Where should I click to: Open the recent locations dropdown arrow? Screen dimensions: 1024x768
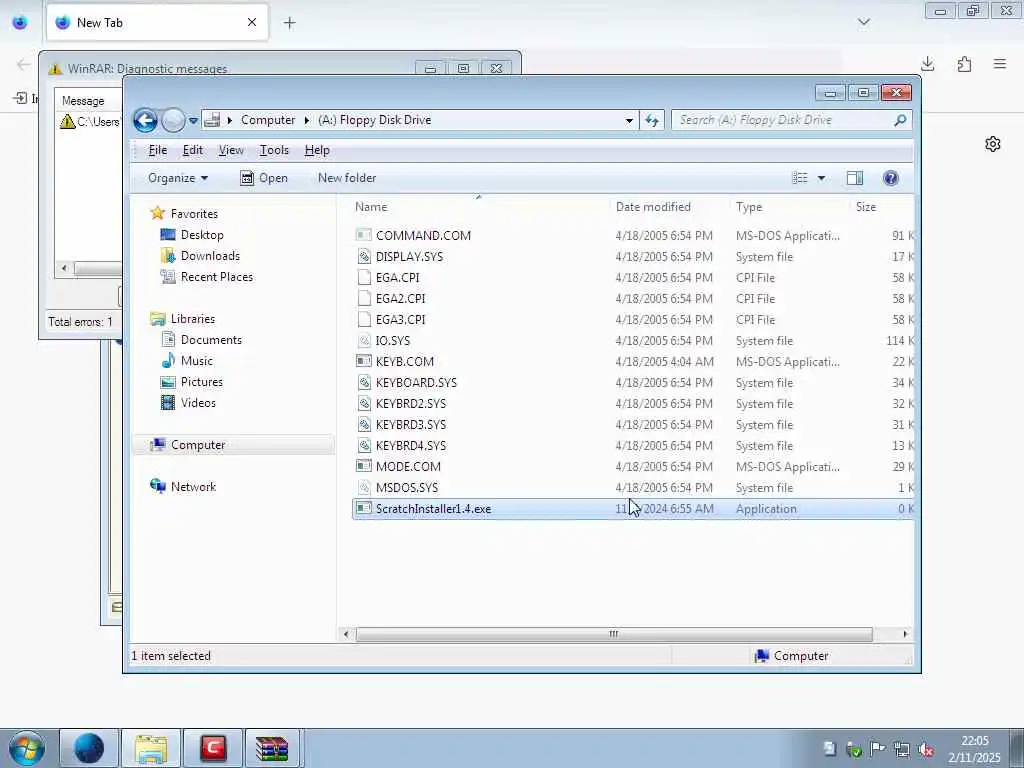click(193, 121)
